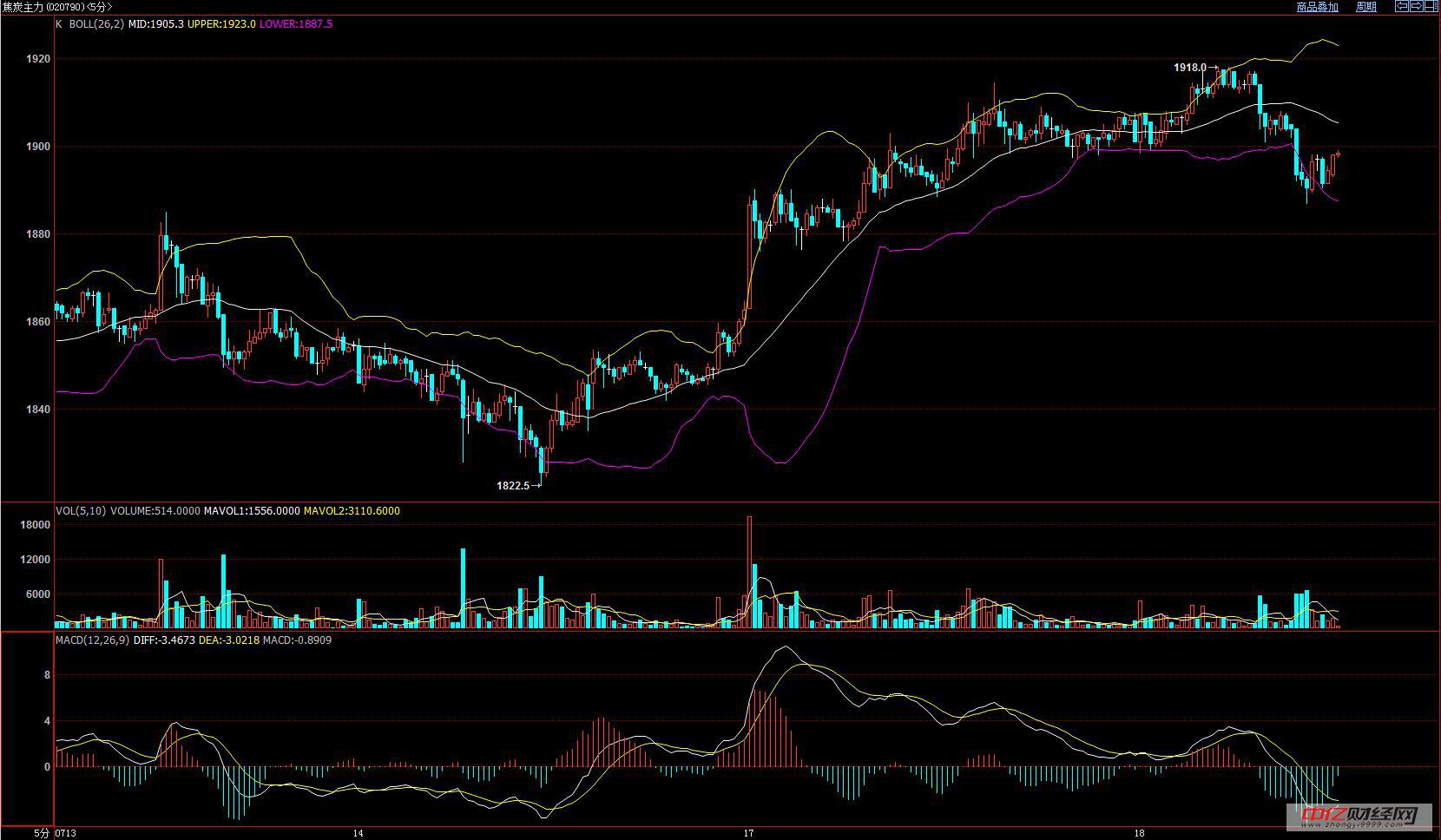Viewport: 1441px width, 840px height.
Task: Click the 焦炭主力 (020790) chart title
Action: [56, 6]
